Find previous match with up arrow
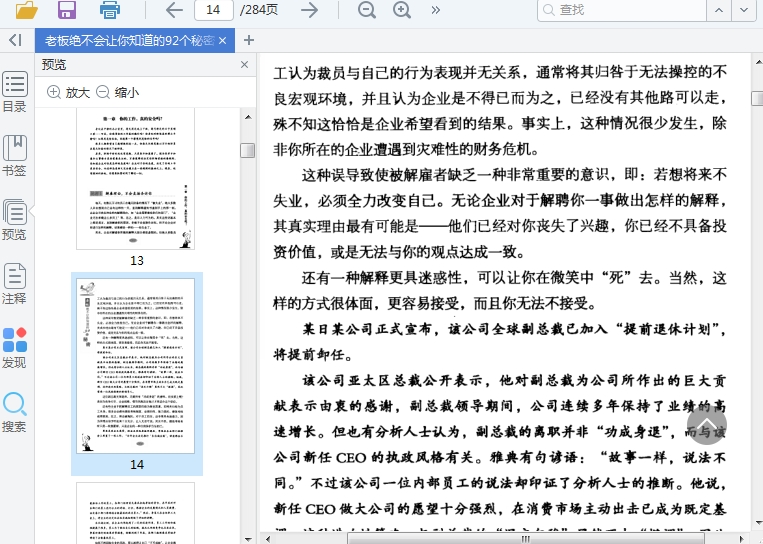 click(x=719, y=10)
